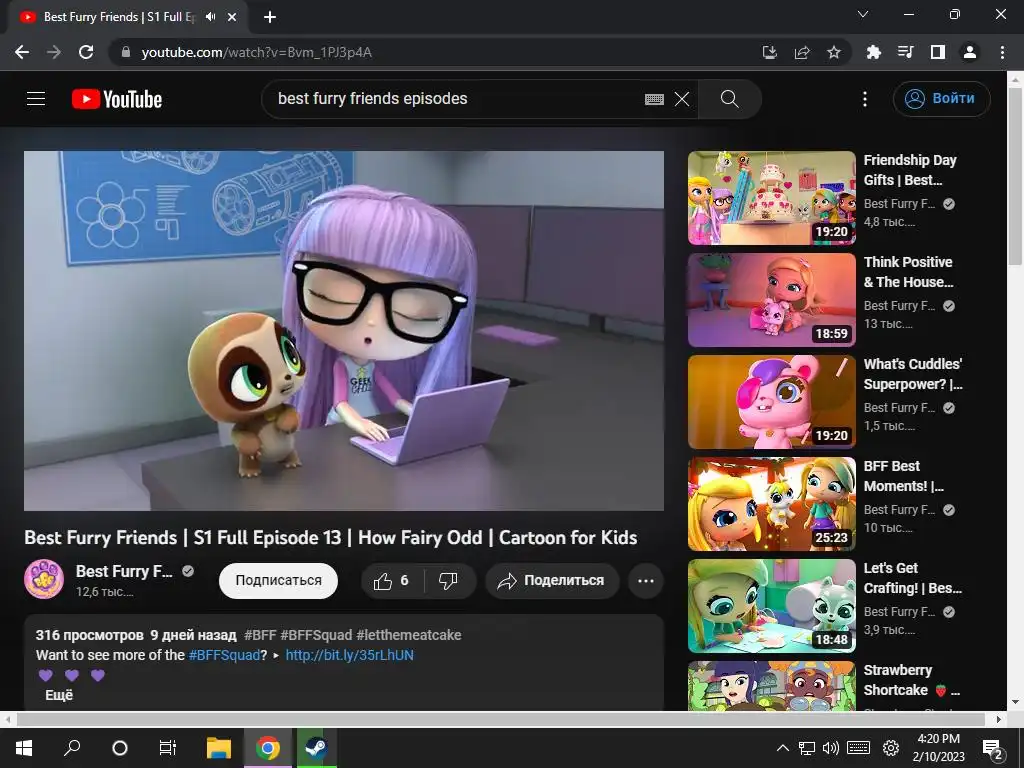This screenshot has width=1024, height=768.
Task: Show hidden system tray icons
Action: coord(782,748)
